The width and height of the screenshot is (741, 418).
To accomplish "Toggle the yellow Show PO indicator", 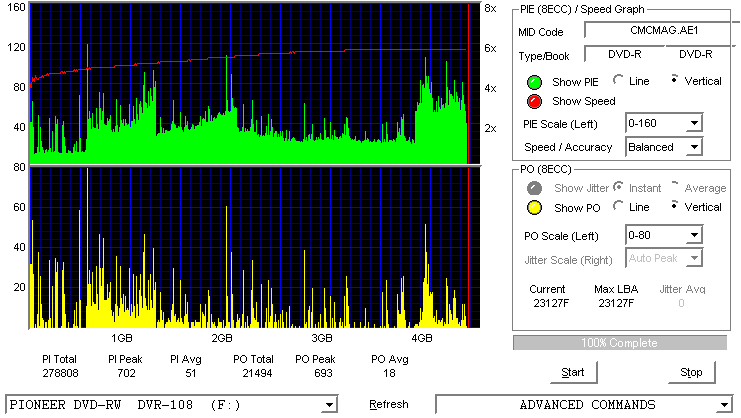I will [x=534, y=208].
